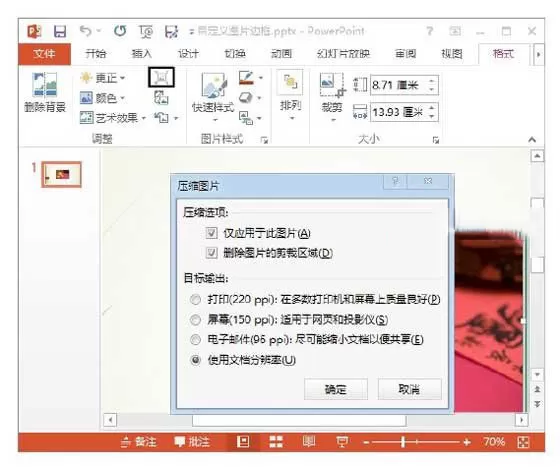Click Fit slide to window icon
Viewport: 560px width, 467px height.
pyautogui.click(x=523, y=442)
